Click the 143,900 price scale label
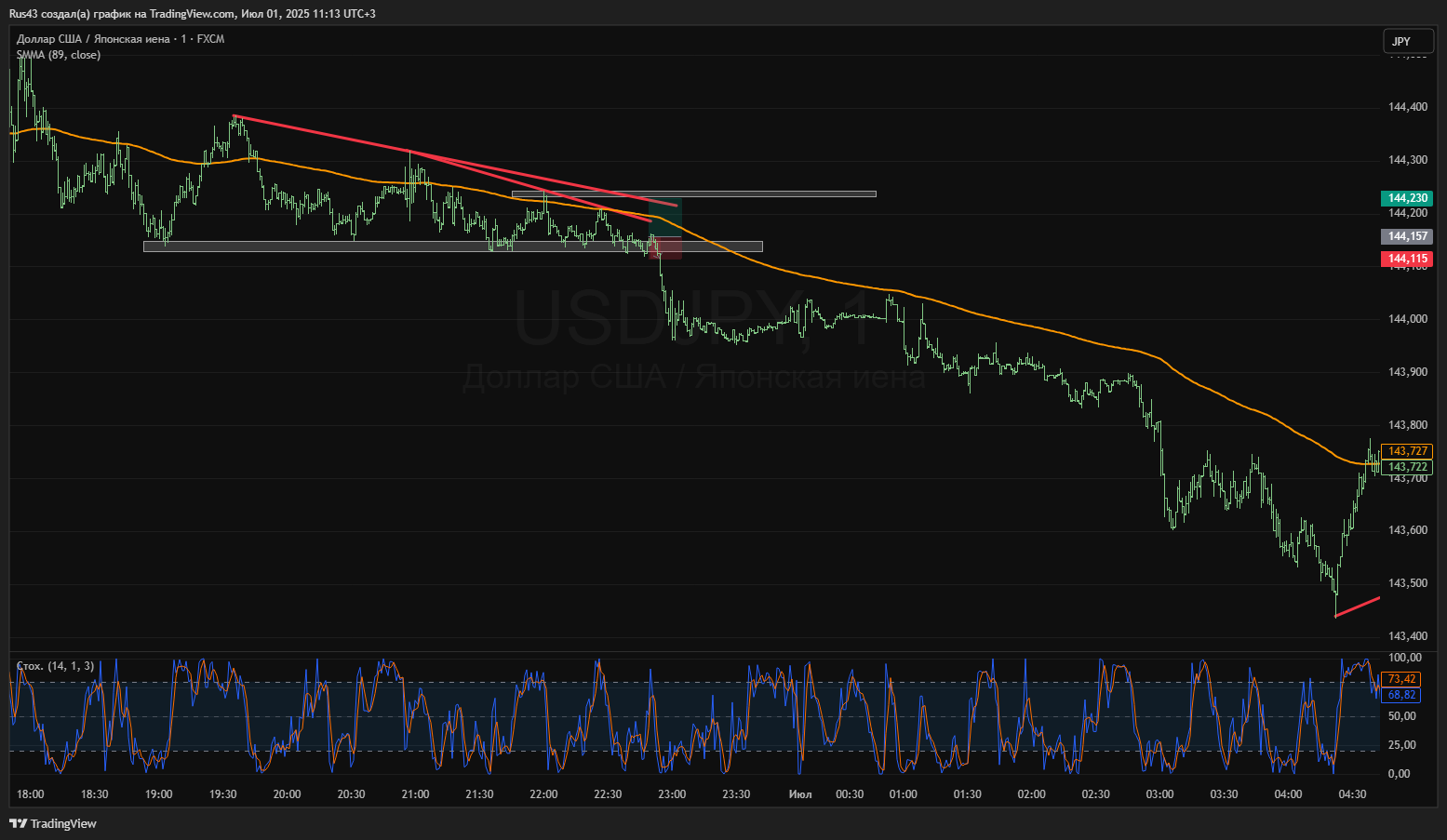 click(x=1407, y=372)
